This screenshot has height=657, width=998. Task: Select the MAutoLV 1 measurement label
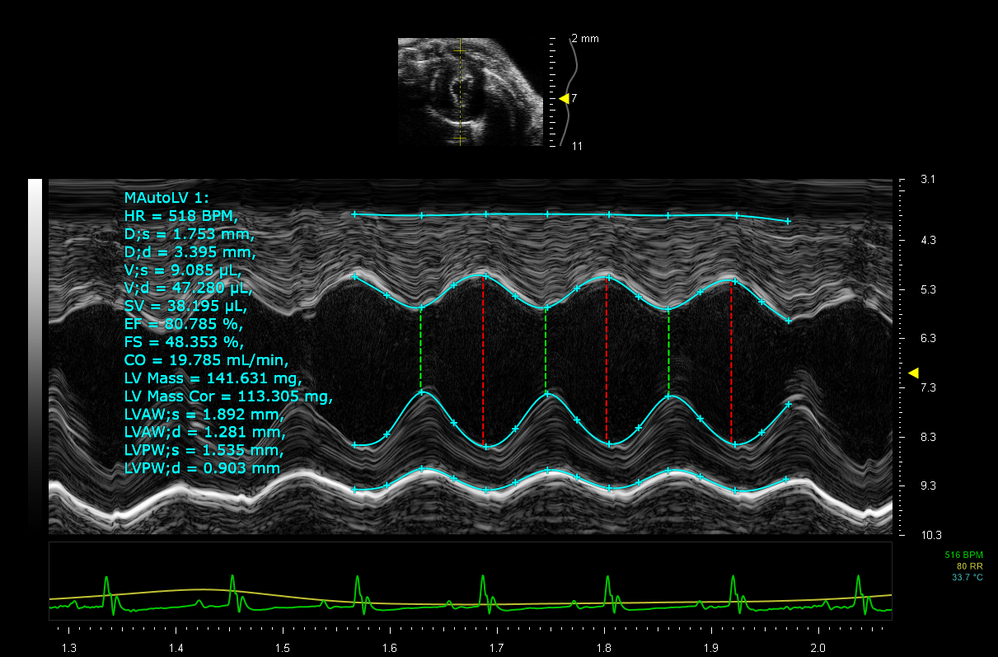click(x=167, y=197)
